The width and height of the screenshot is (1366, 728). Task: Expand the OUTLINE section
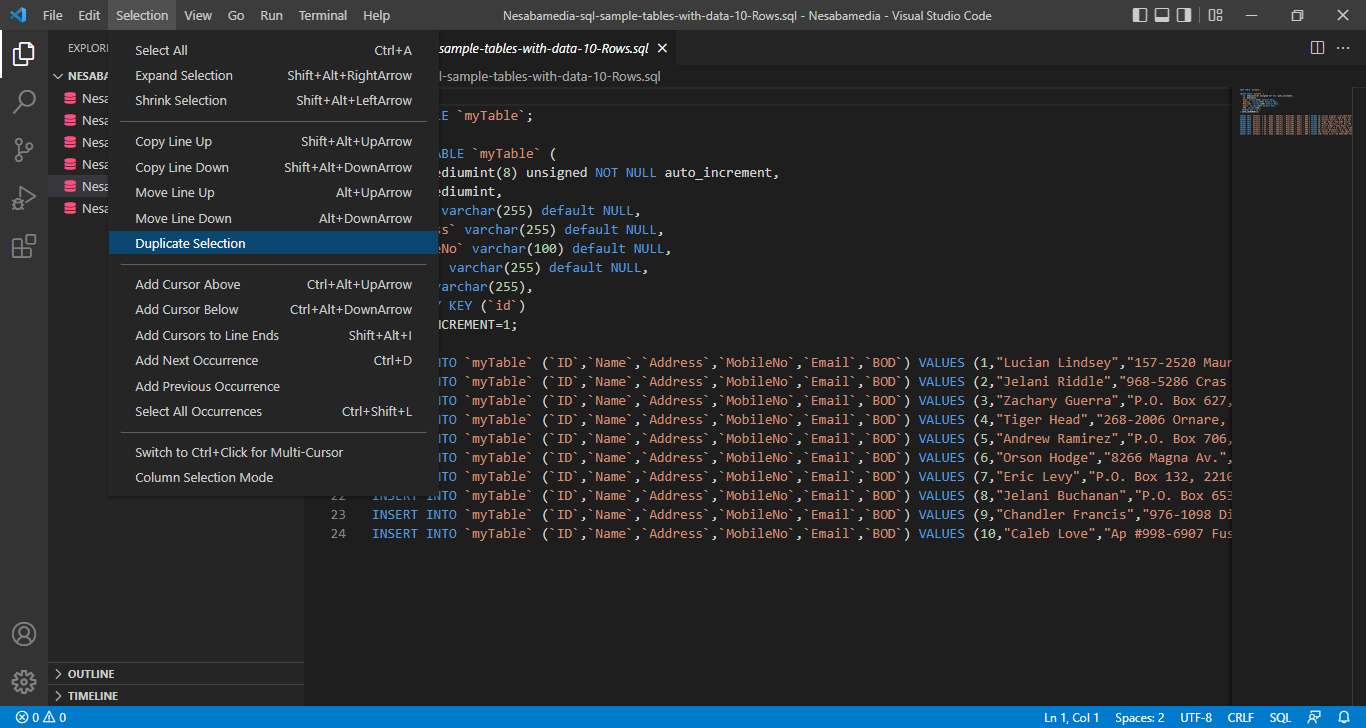tap(91, 674)
